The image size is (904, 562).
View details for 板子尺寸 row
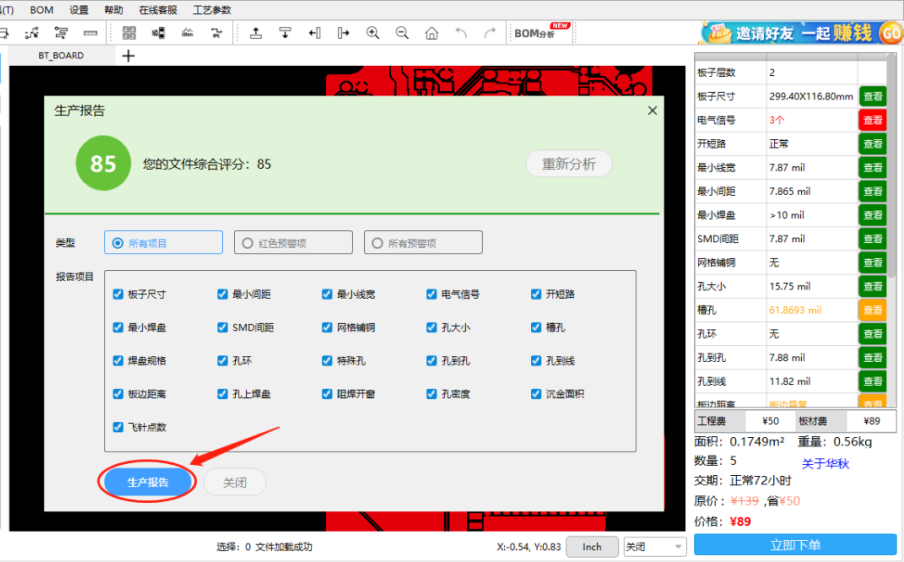[872, 96]
